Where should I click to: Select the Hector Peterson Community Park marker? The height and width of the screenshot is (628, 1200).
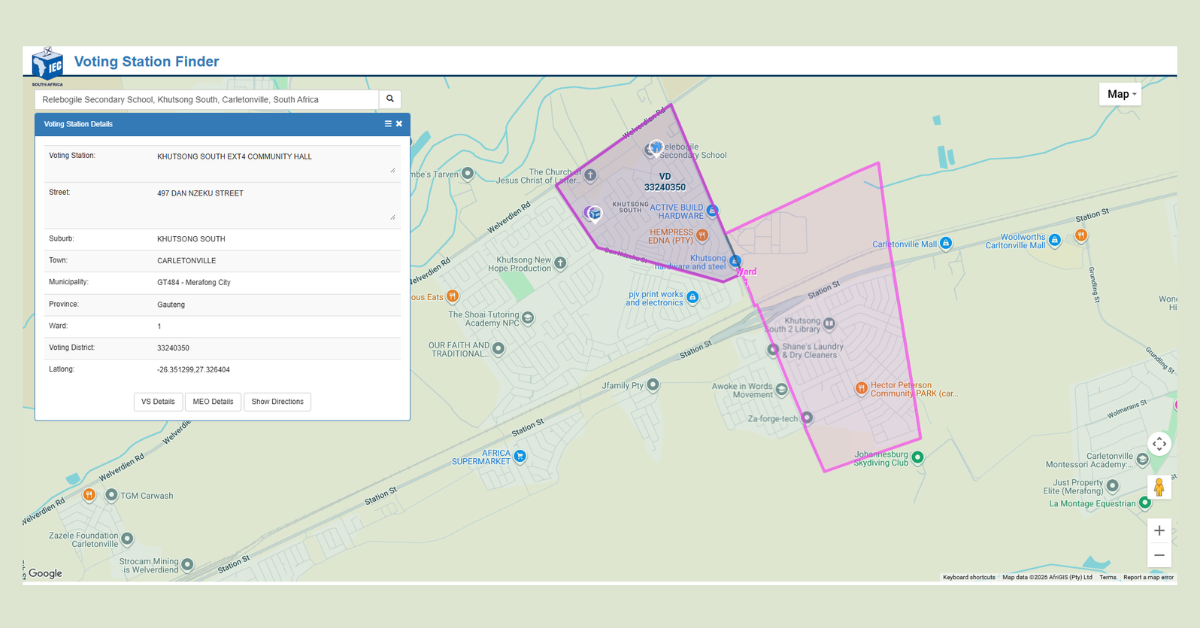861,388
